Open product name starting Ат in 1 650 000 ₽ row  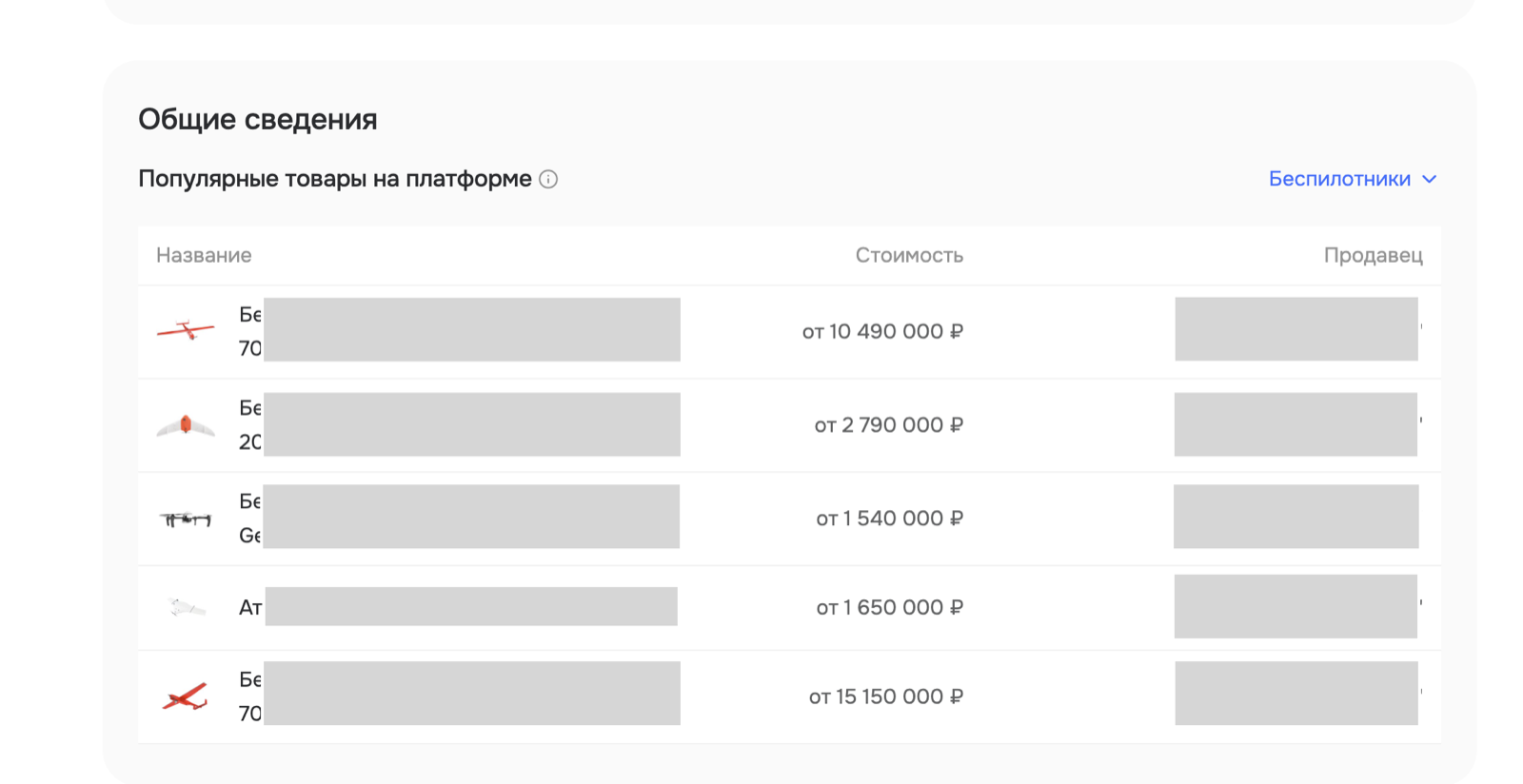(x=458, y=607)
